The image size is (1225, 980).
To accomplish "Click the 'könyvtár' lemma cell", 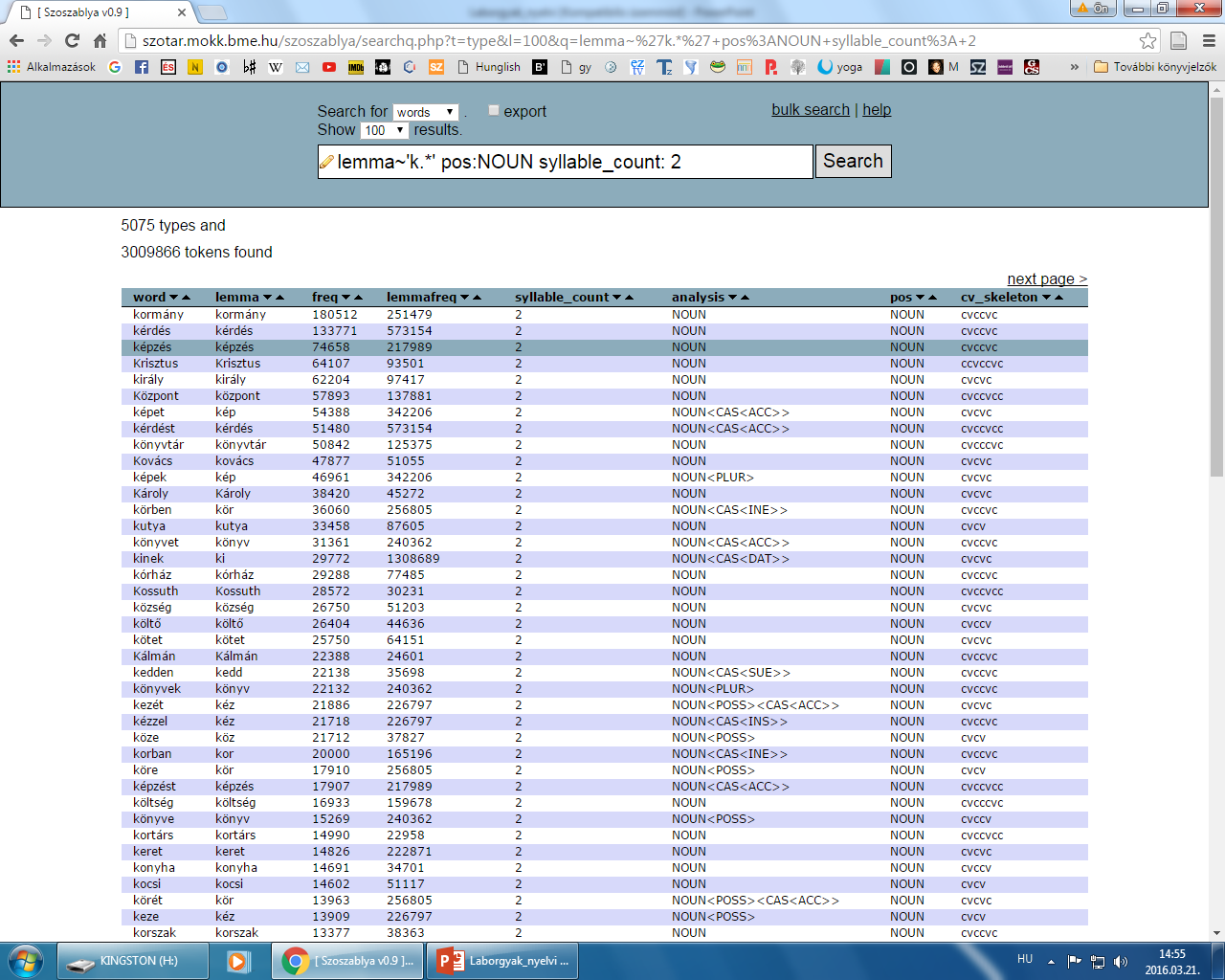I will [240, 444].
